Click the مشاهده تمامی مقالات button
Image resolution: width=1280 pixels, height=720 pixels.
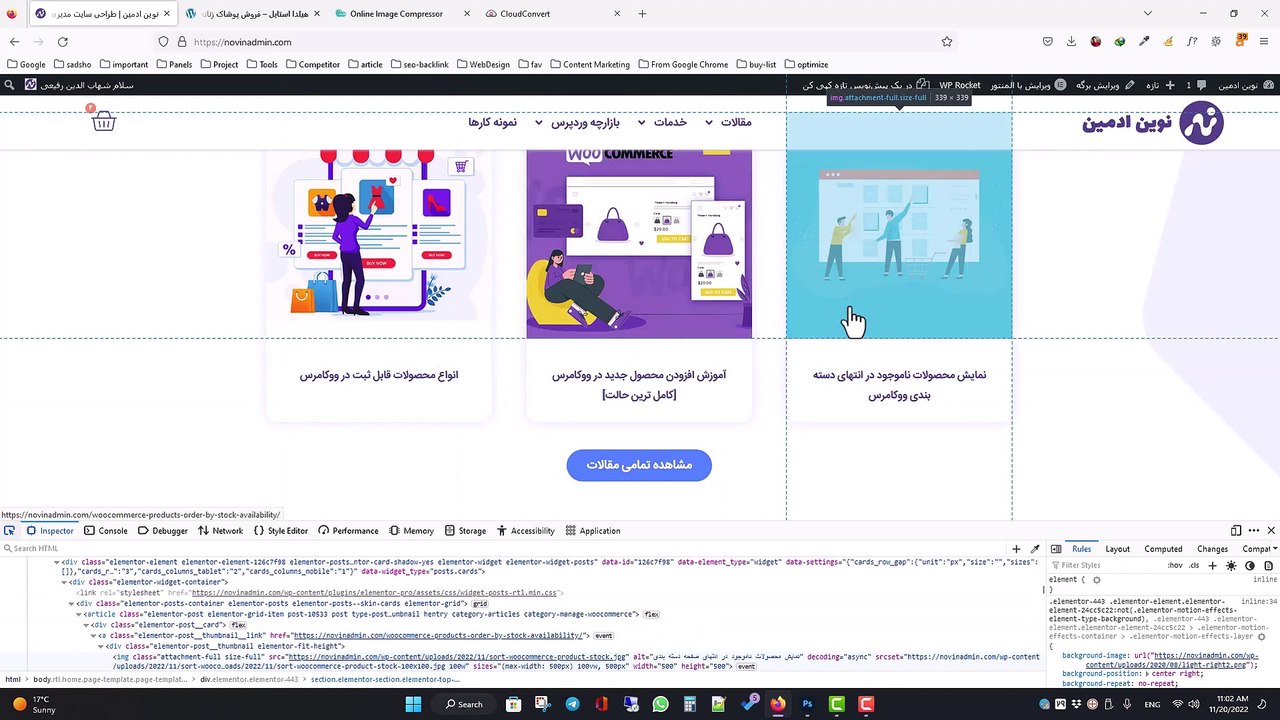[x=639, y=465]
